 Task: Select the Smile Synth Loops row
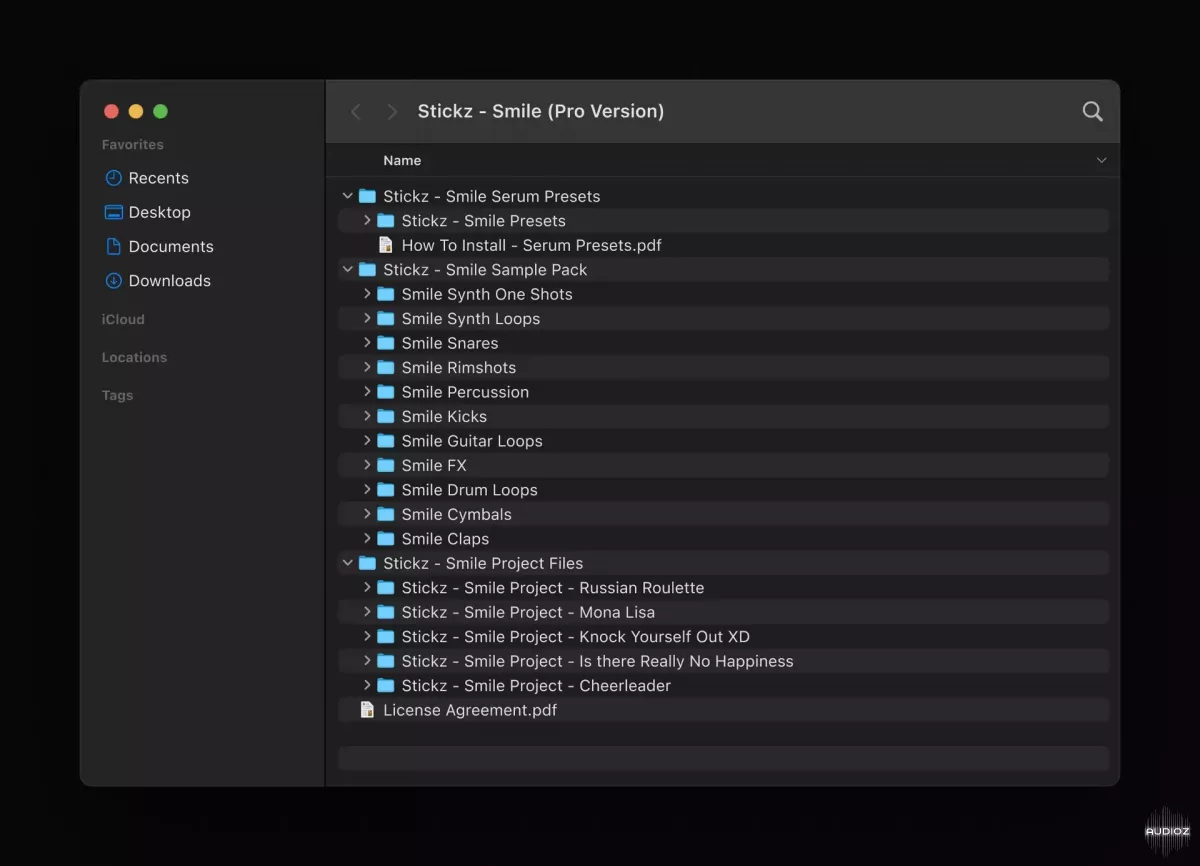tap(723, 319)
